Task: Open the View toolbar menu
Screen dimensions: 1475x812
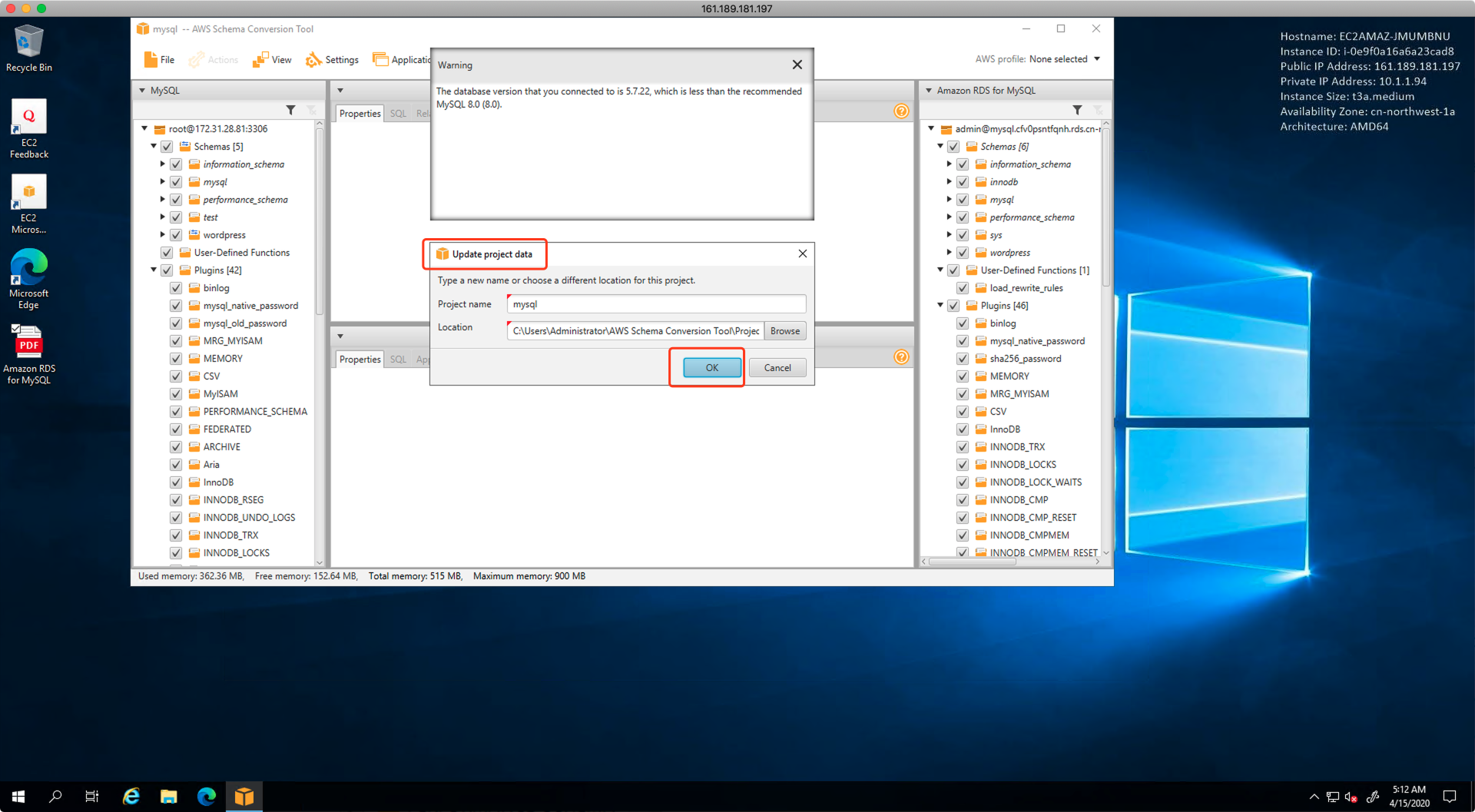Action: point(273,60)
